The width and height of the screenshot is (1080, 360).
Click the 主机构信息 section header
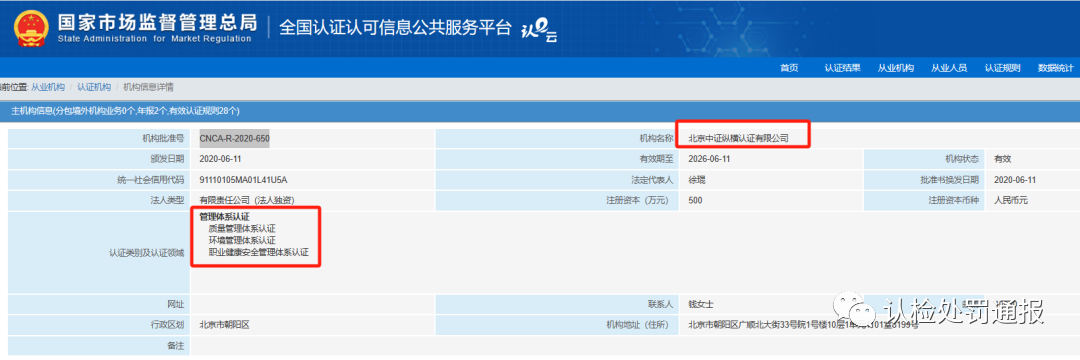pyautogui.click(x=540, y=111)
